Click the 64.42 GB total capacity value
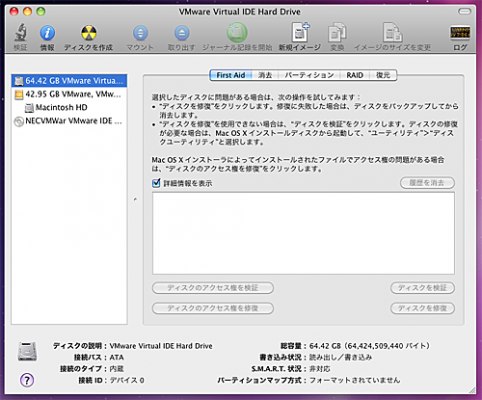 (369, 346)
